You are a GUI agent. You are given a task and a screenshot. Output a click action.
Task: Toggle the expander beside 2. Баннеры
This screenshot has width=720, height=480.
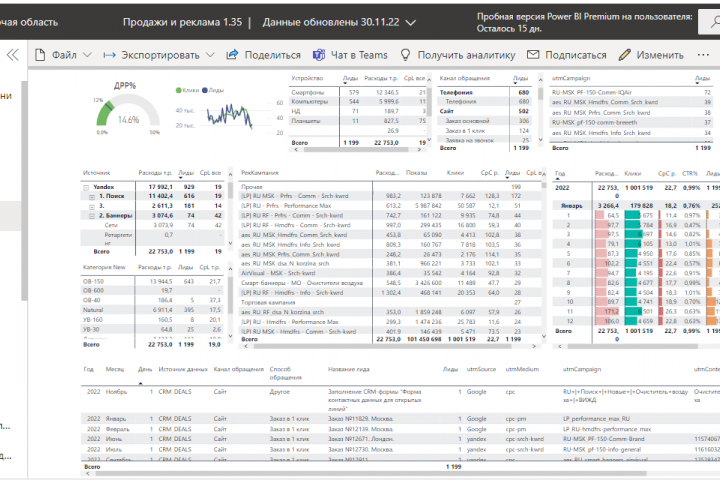(x=92, y=216)
